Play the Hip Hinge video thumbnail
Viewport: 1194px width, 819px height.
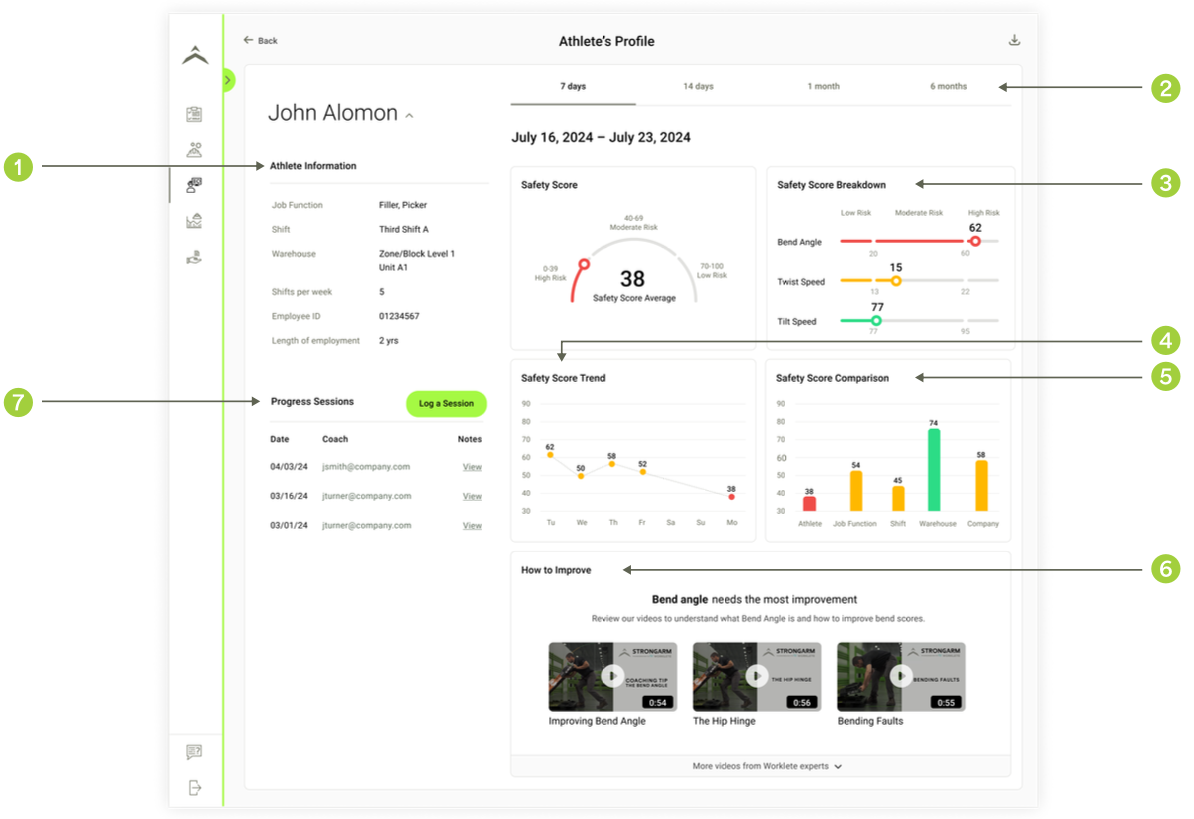[756, 677]
